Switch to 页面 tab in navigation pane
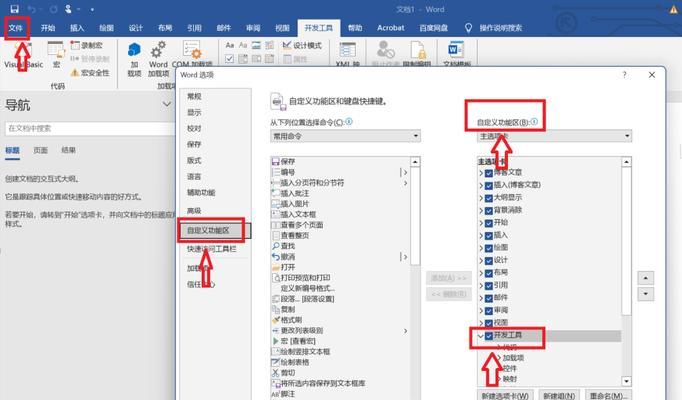The width and height of the screenshot is (682, 400). point(40,150)
